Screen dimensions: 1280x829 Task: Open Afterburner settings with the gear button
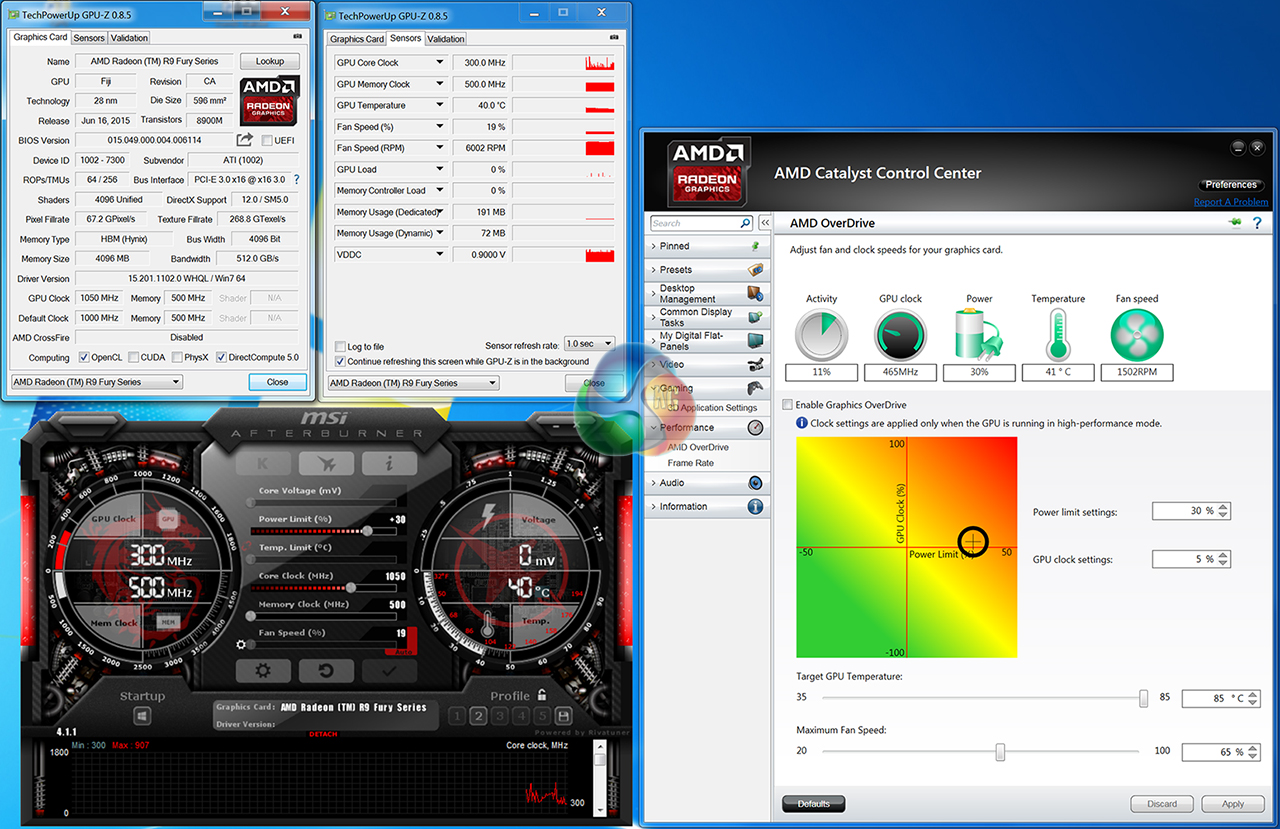pos(263,671)
